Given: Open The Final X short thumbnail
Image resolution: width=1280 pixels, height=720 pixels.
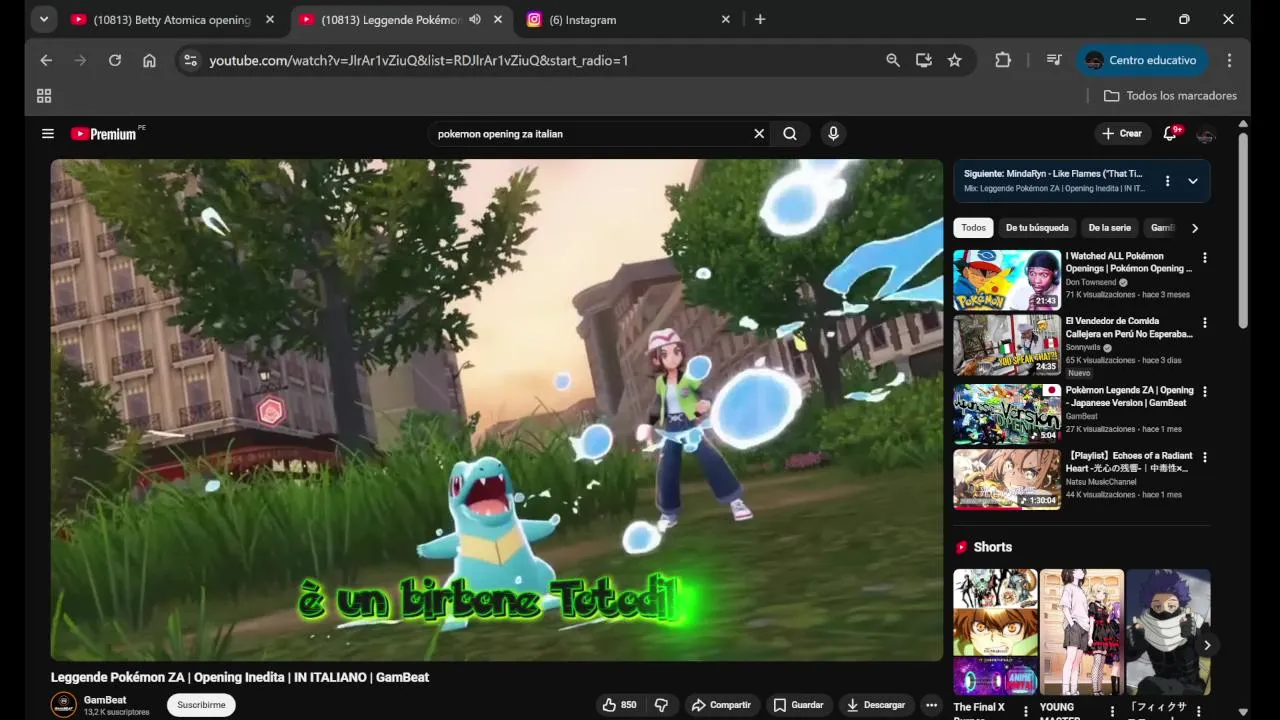Looking at the screenshot, I should tap(995, 632).
